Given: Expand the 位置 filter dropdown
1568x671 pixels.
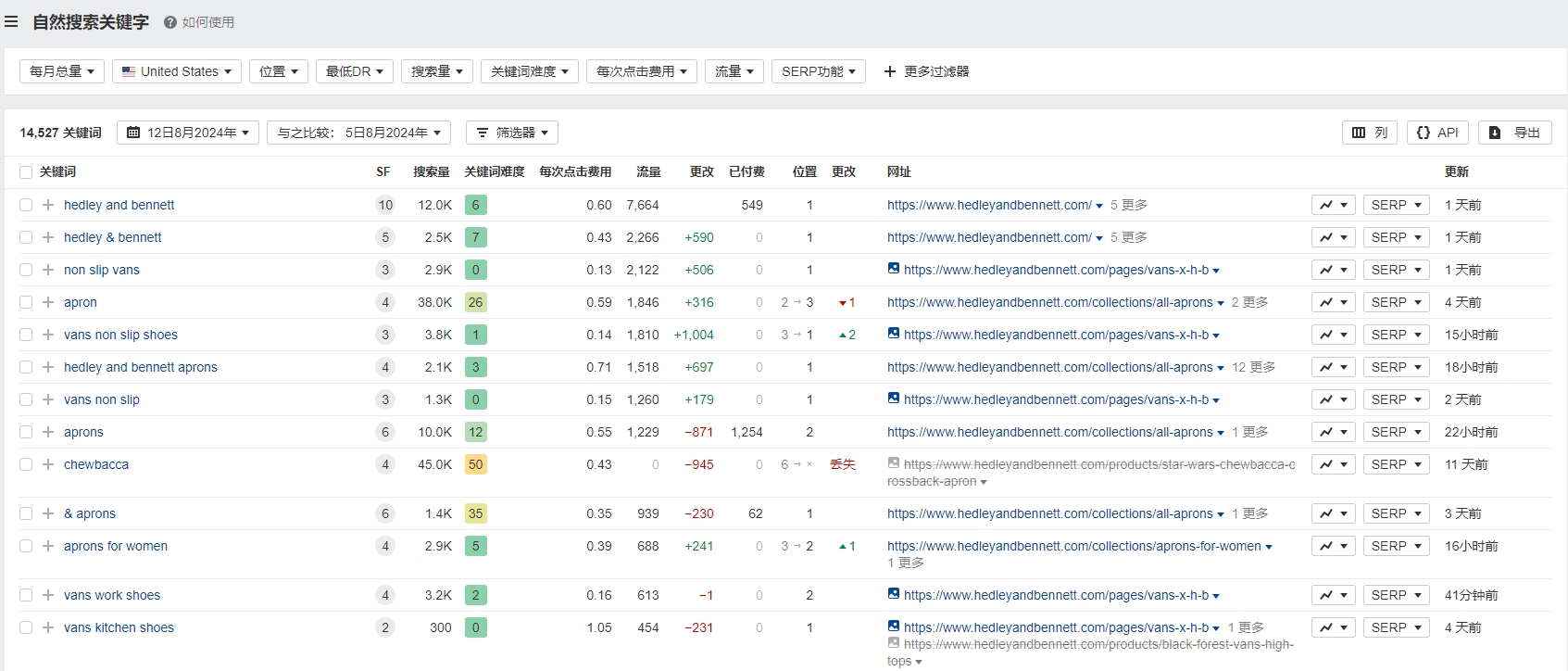Looking at the screenshot, I should coord(279,71).
